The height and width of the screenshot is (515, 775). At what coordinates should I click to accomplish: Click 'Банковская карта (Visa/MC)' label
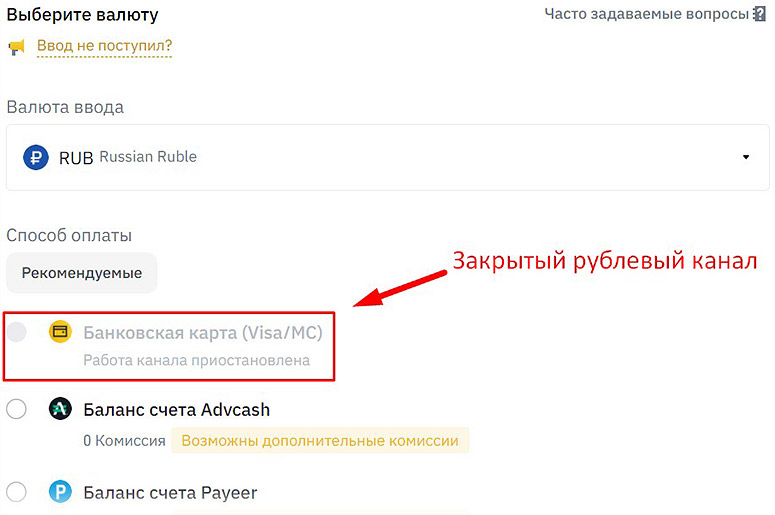click(203, 332)
